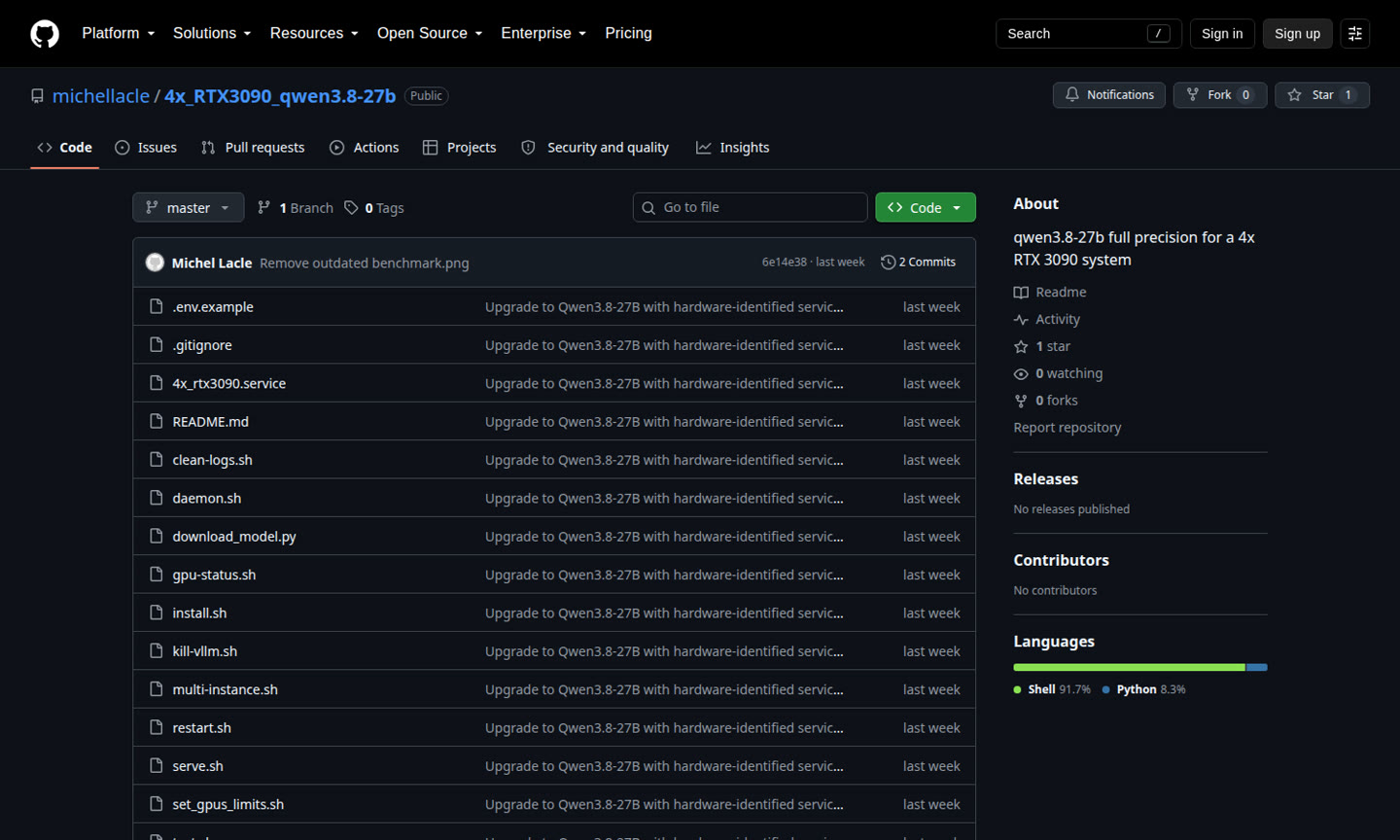Screen dimensions: 1400x840
Task: Expand the Enterprise menu
Action: (543, 33)
